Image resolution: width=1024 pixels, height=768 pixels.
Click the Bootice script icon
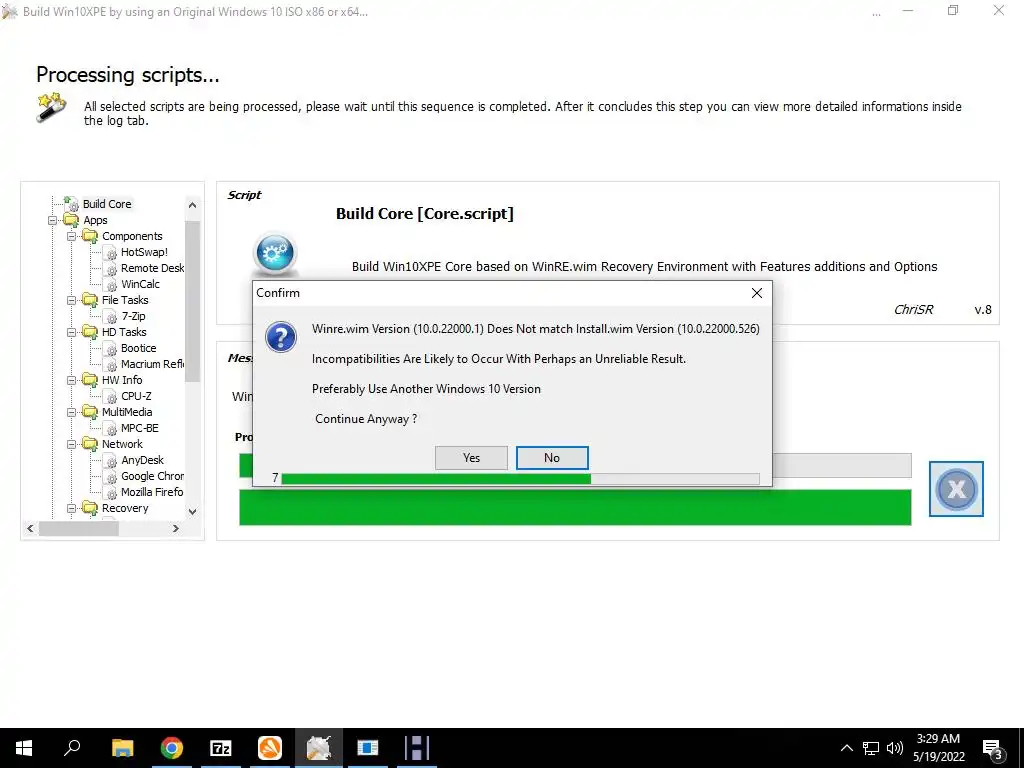click(110, 349)
